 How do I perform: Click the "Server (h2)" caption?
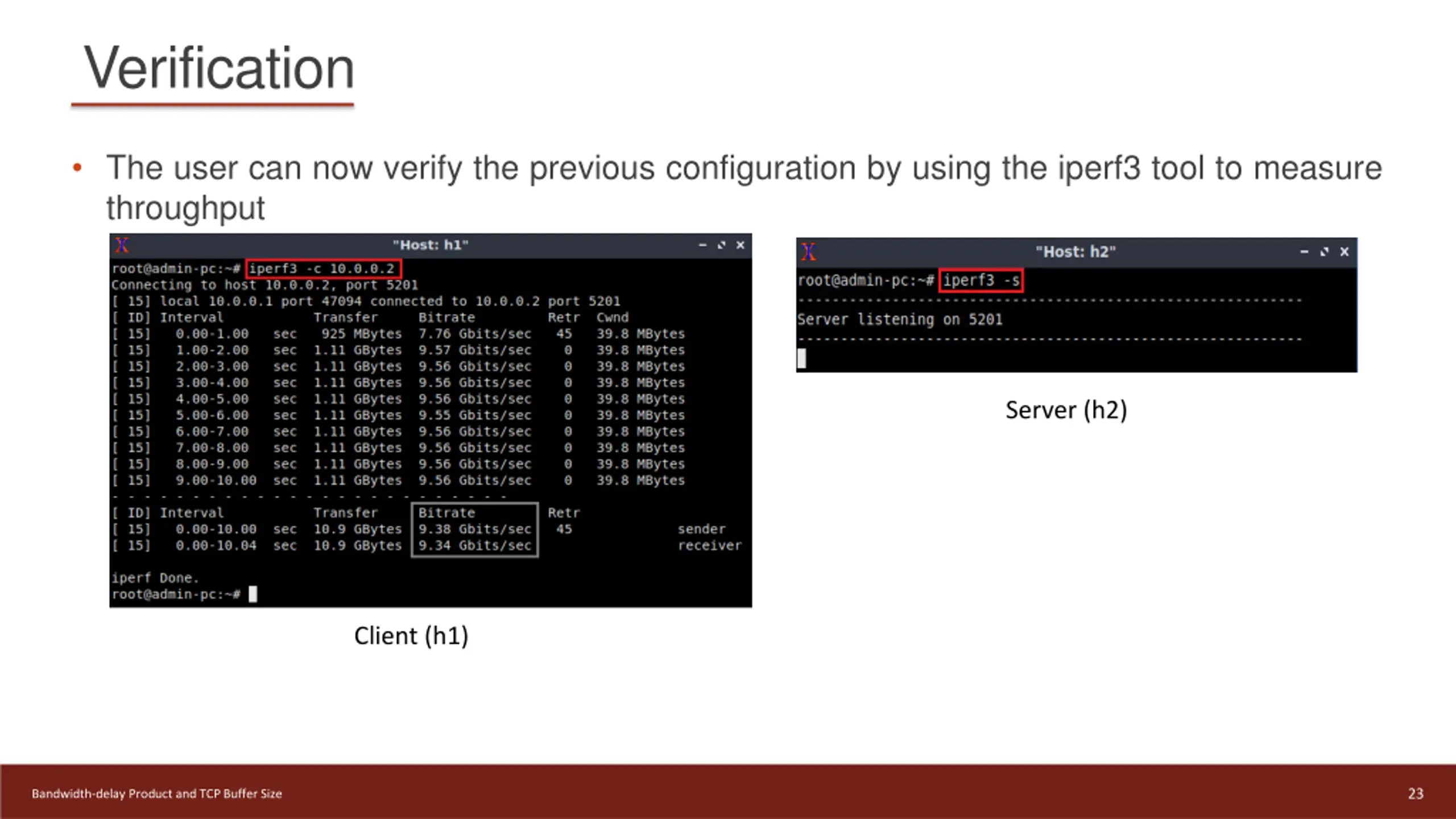[x=1066, y=410]
